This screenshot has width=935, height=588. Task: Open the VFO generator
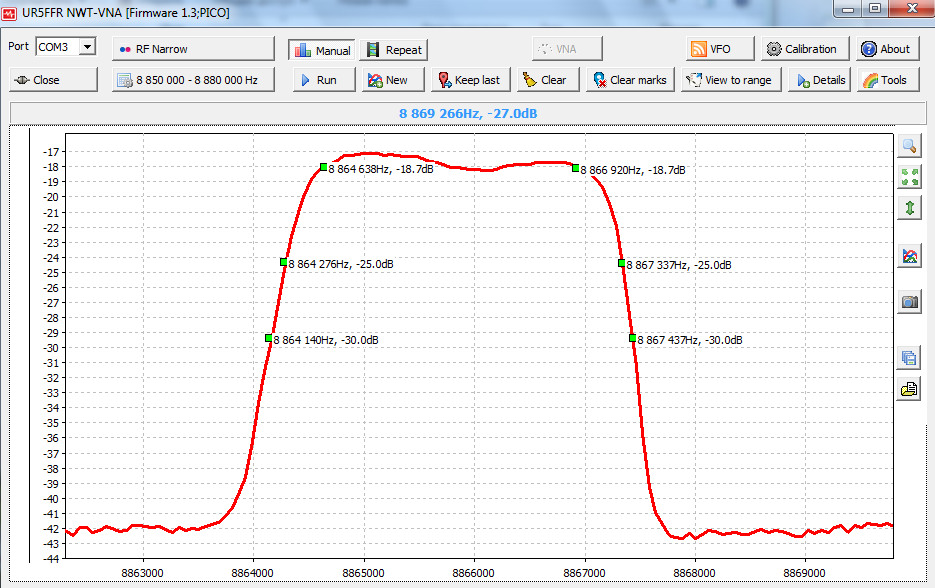711,49
